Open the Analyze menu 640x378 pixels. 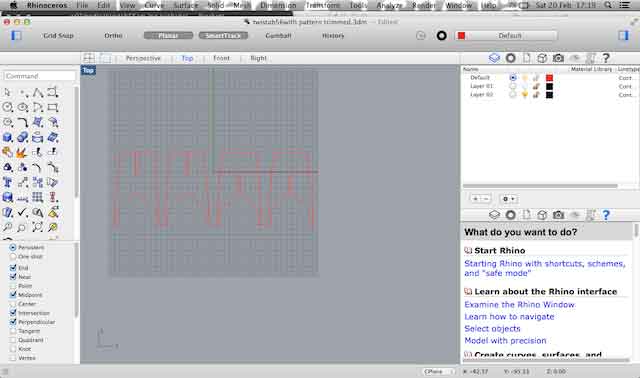pyautogui.click(x=389, y=5)
